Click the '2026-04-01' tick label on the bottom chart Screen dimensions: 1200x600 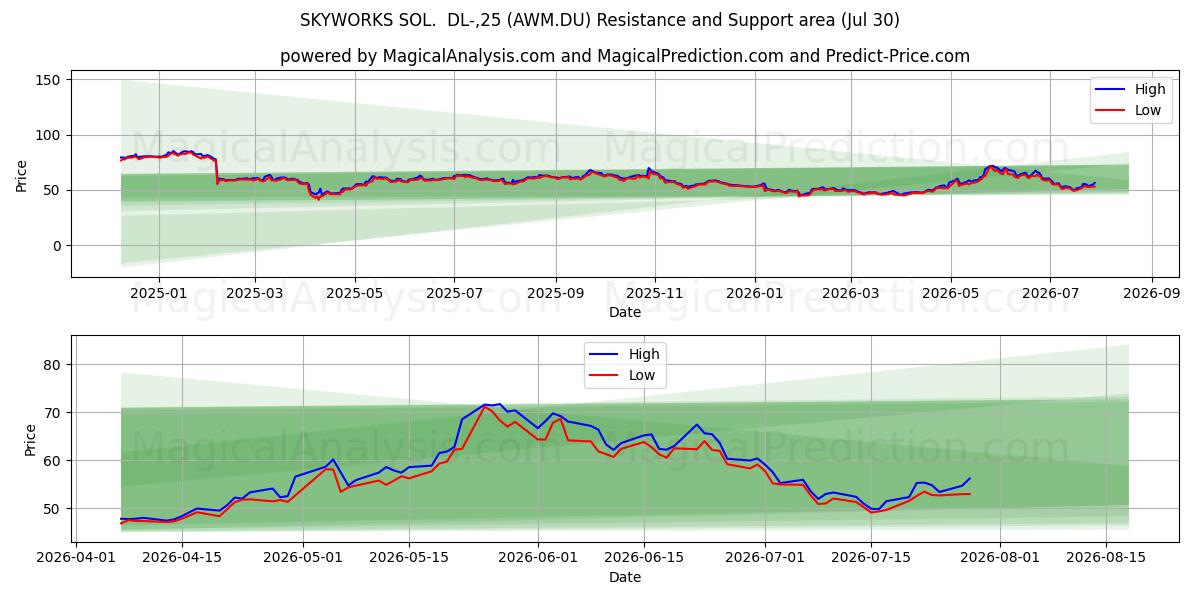[77, 559]
